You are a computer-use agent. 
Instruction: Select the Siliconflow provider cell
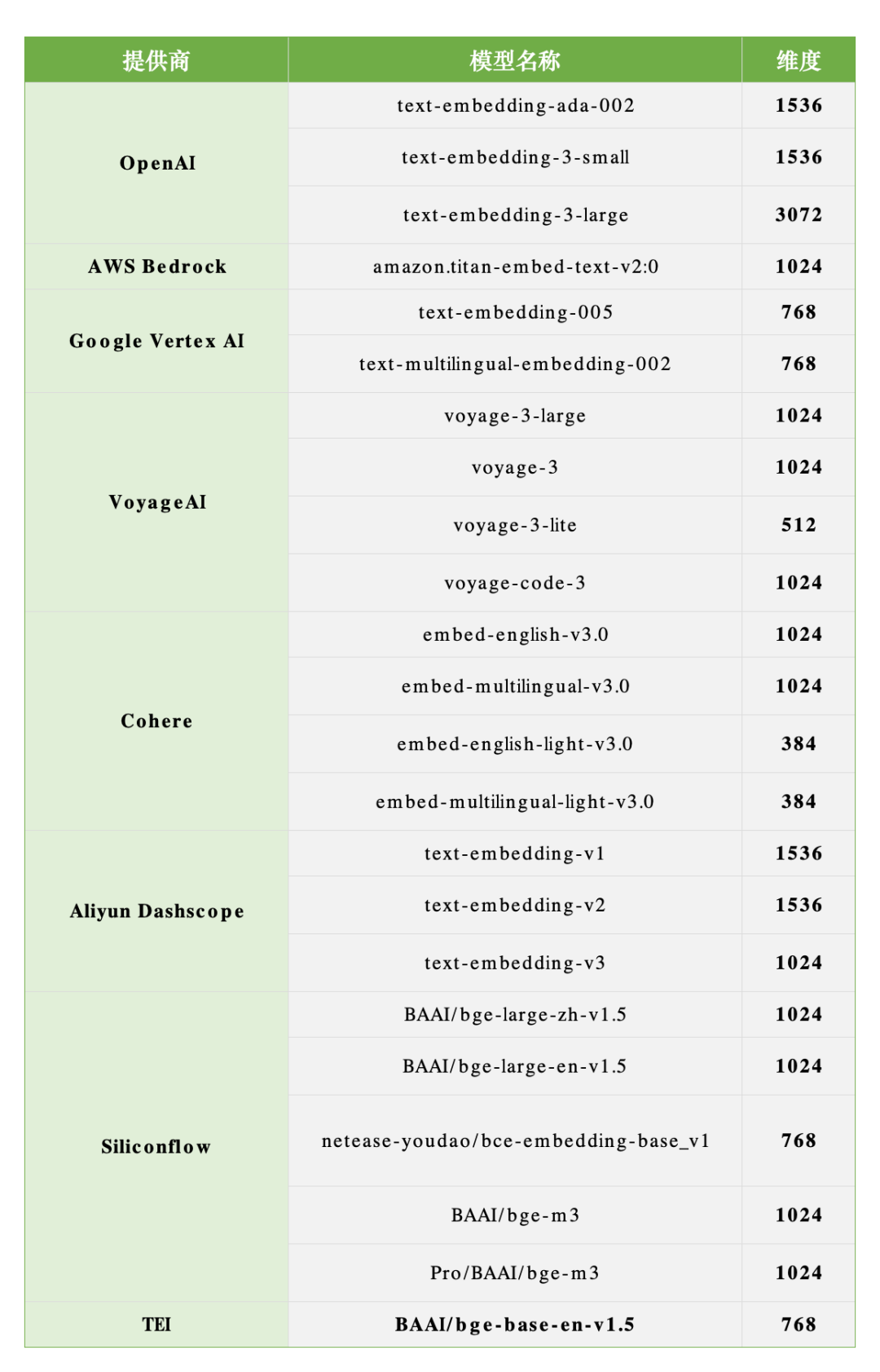pyautogui.click(x=156, y=1147)
